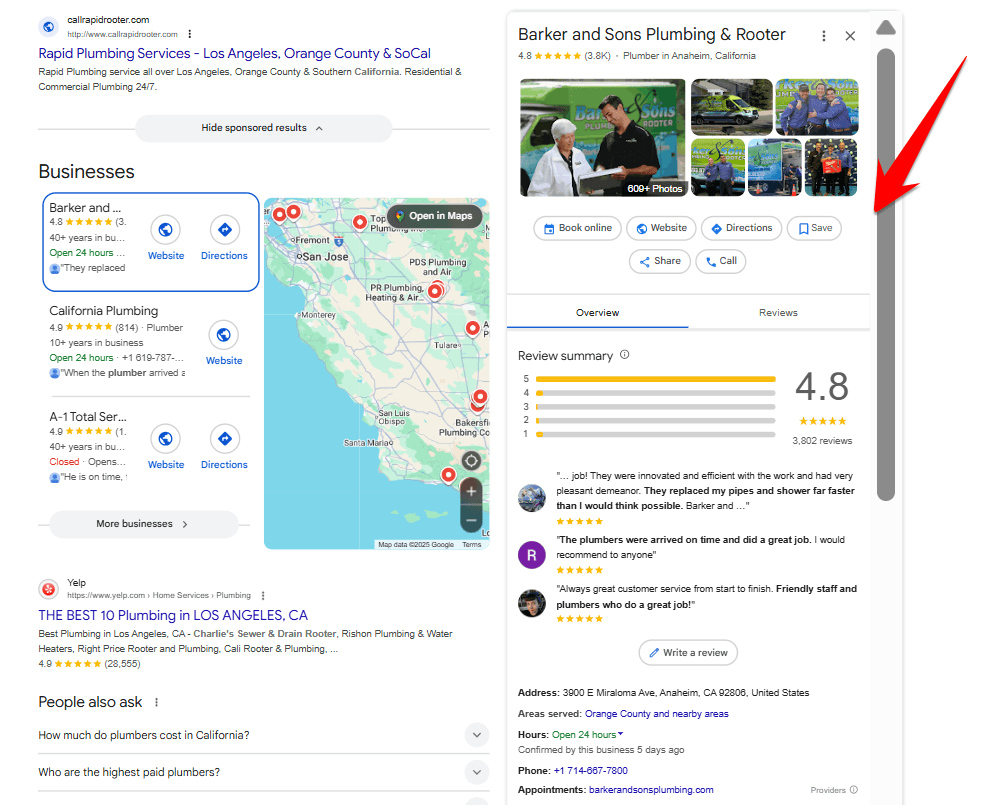Screen dimensions: 990x805
Task: Expand "Who are the highest paid plumbers?"
Action: [477, 772]
